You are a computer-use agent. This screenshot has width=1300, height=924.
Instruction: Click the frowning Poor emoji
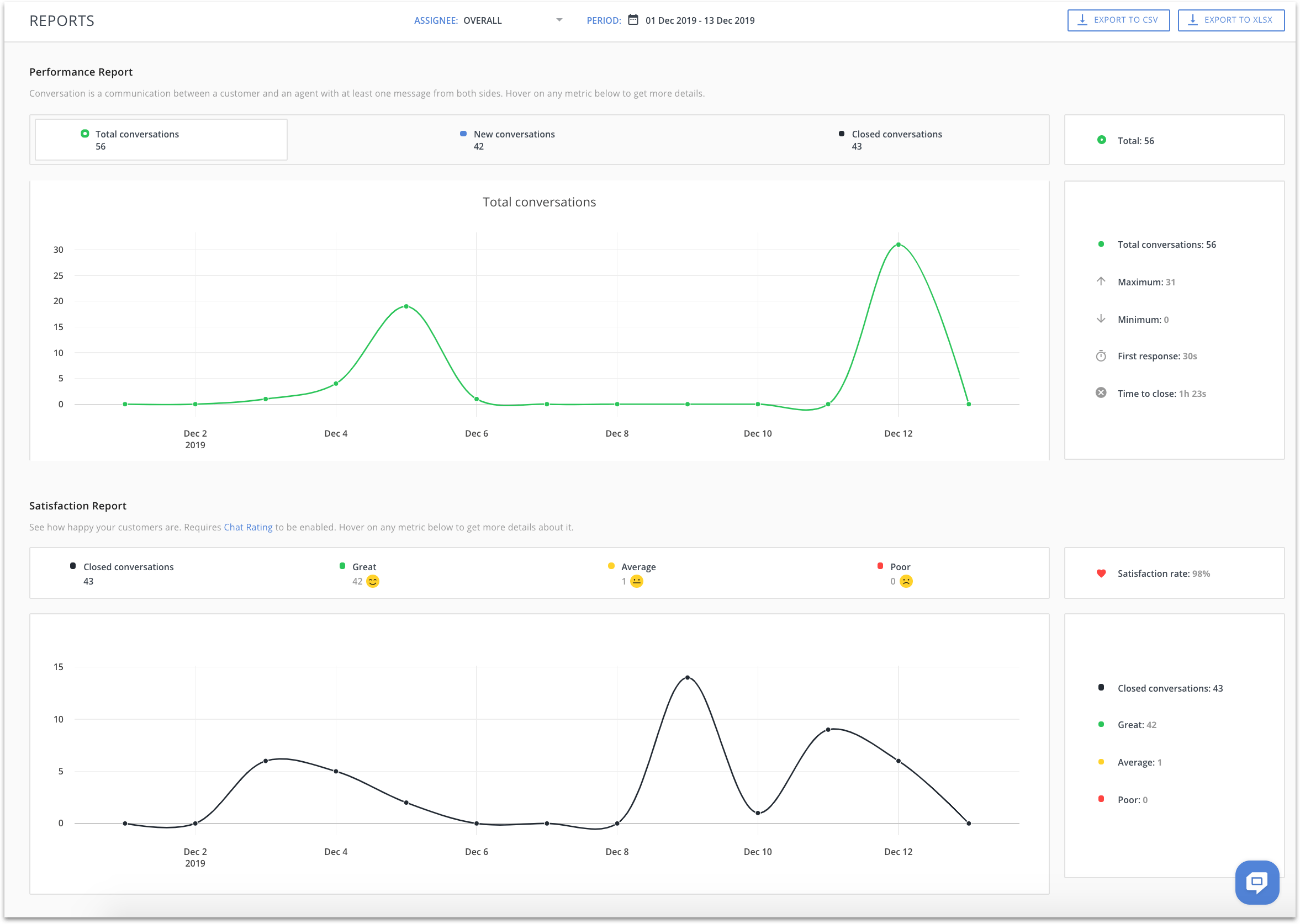click(906, 581)
